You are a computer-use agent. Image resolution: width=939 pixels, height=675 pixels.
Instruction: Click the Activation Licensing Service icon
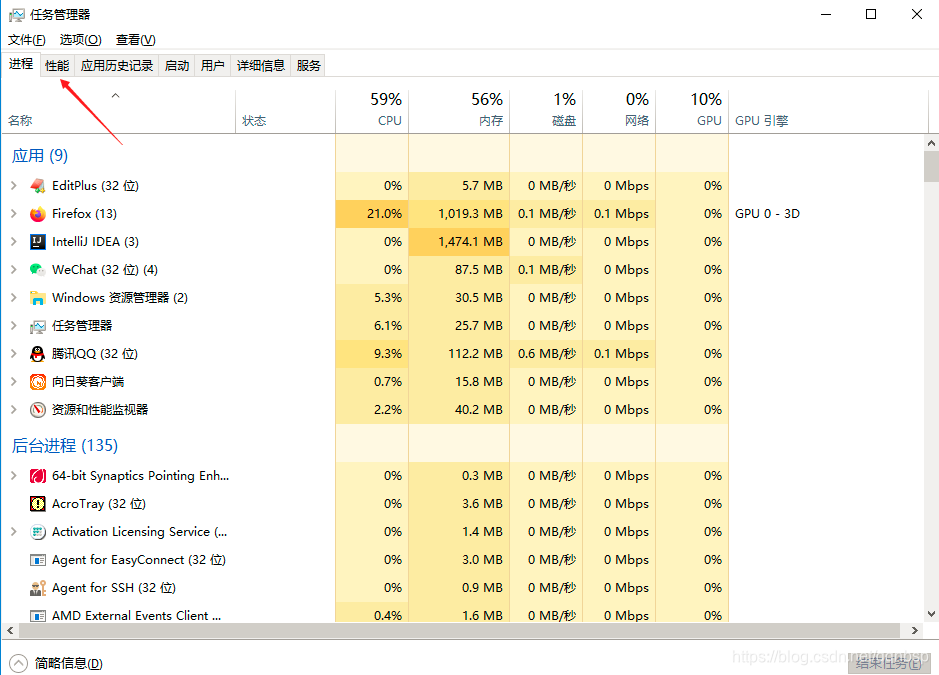pos(38,531)
